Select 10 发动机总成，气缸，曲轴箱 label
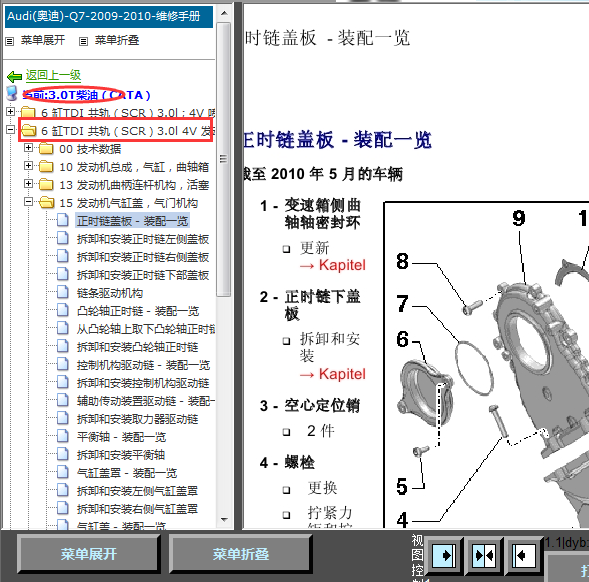Viewport: 589px width, 582px height. pos(134,167)
